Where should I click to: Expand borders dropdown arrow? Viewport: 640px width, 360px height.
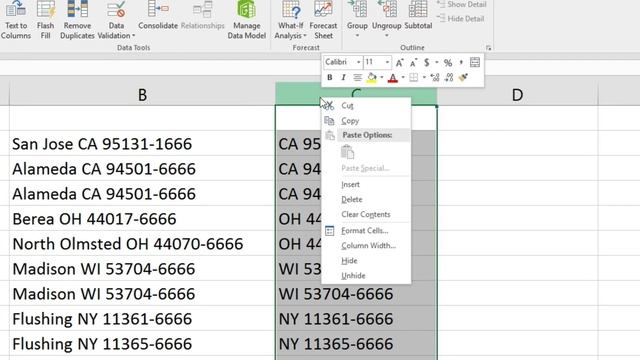pos(424,78)
